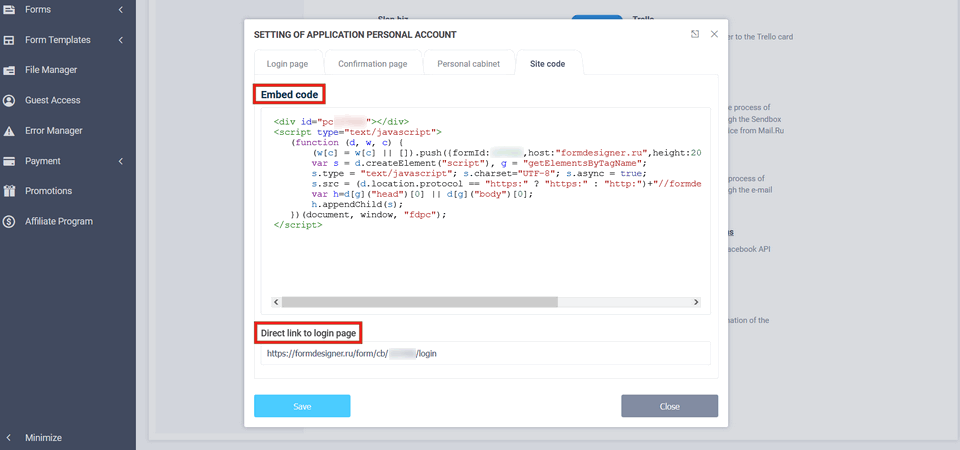The width and height of the screenshot is (960, 450).
Task: Open the Error Manager section
Action: 53,130
